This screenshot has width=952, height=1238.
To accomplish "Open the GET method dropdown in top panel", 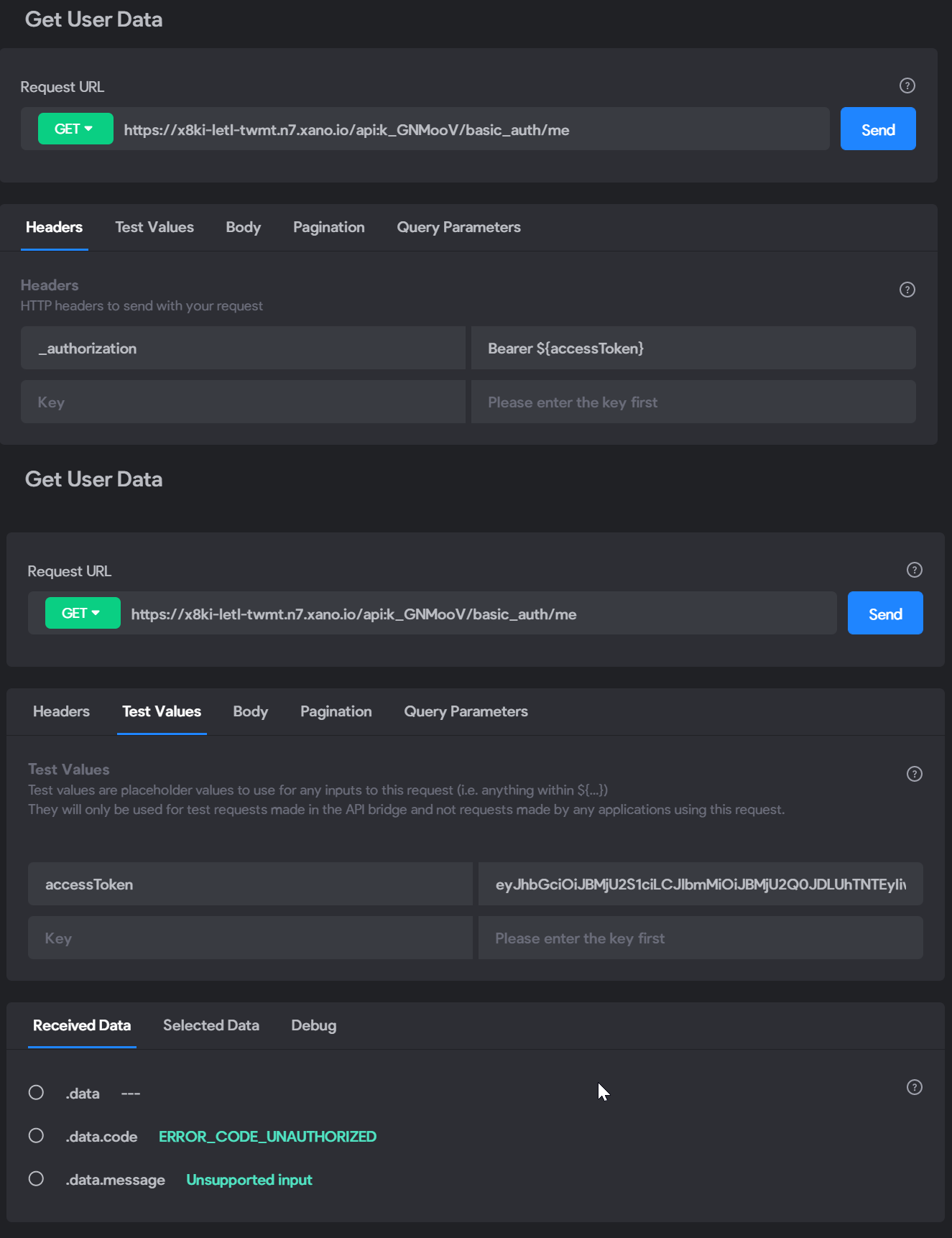I will [x=75, y=129].
